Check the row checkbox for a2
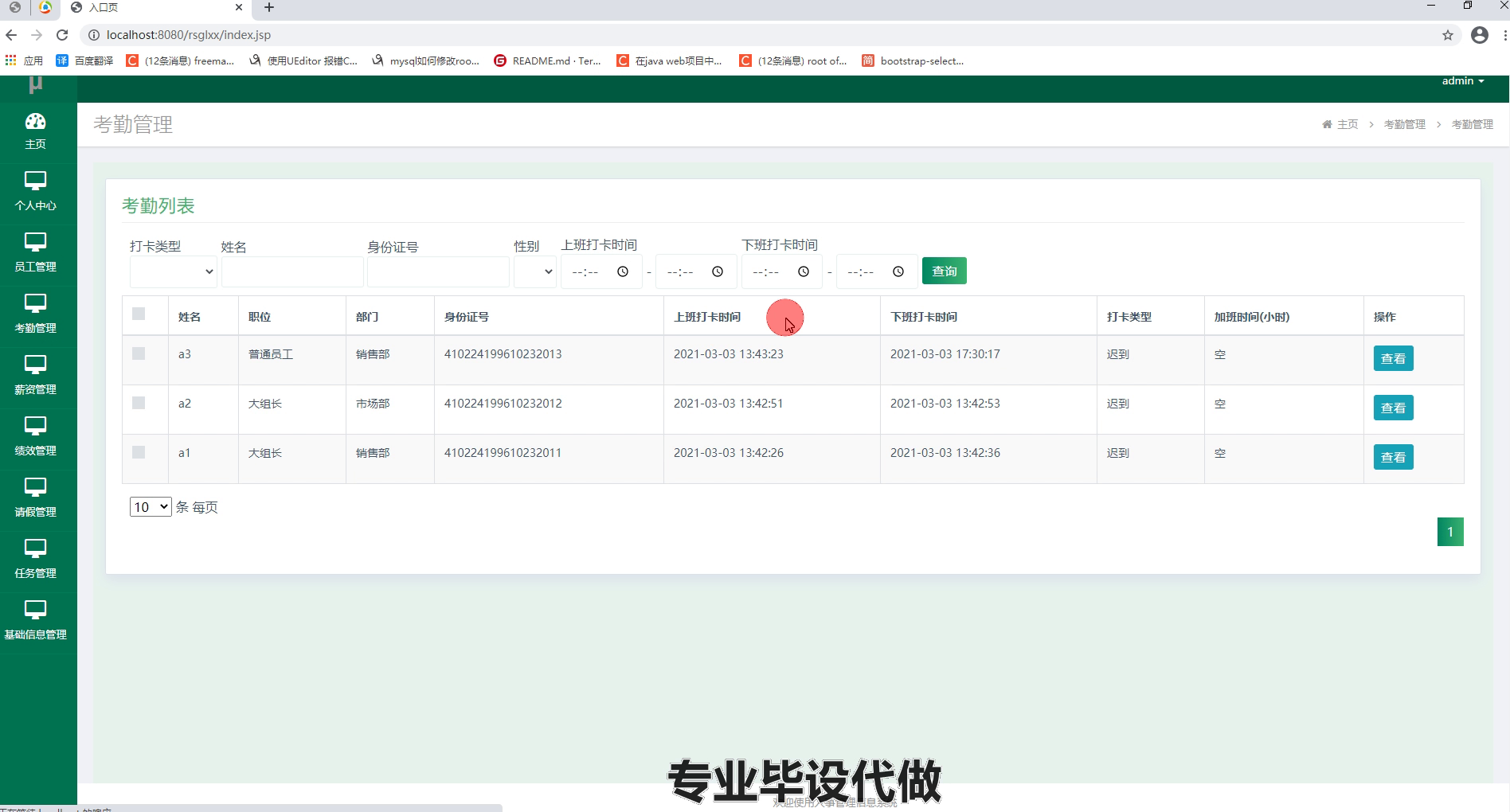 pyautogui.click(x=139, y=403)
